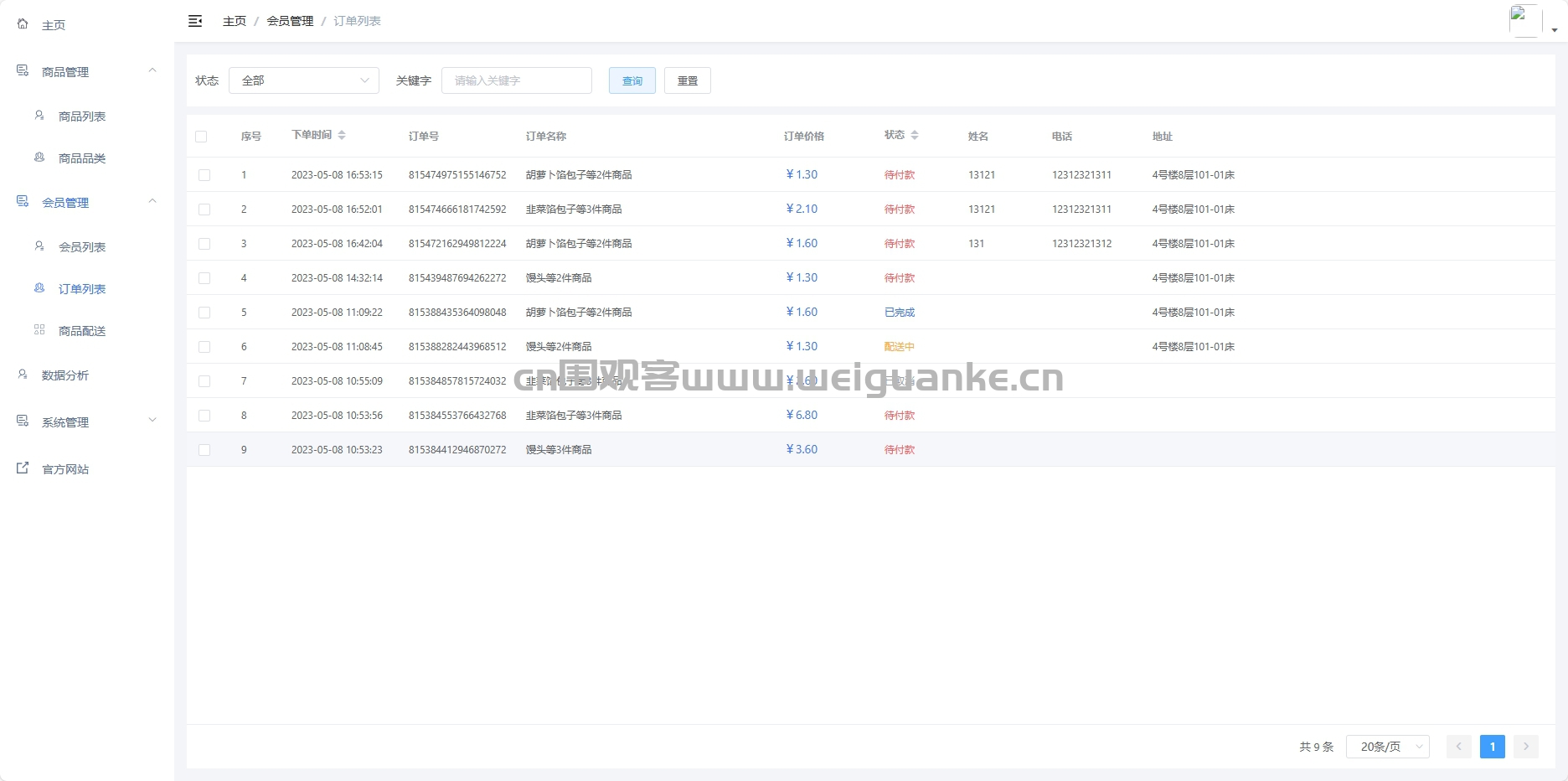Tick the checkbox for order row 1
1568x781 pixels.
click(x=204, y=175)
